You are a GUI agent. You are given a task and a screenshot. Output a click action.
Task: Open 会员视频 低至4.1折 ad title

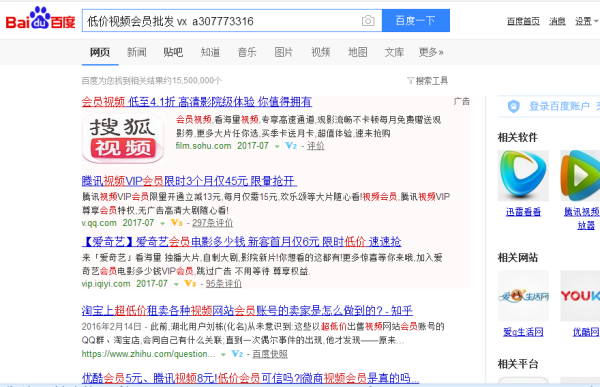click(197, 102)
